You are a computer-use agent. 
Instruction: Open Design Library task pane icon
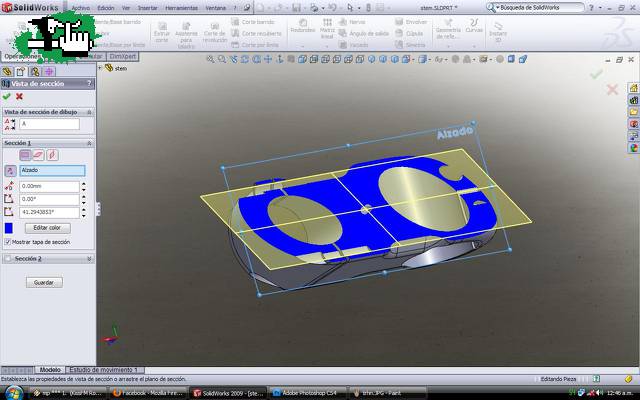pyautogui.click(x=633, y=100)
